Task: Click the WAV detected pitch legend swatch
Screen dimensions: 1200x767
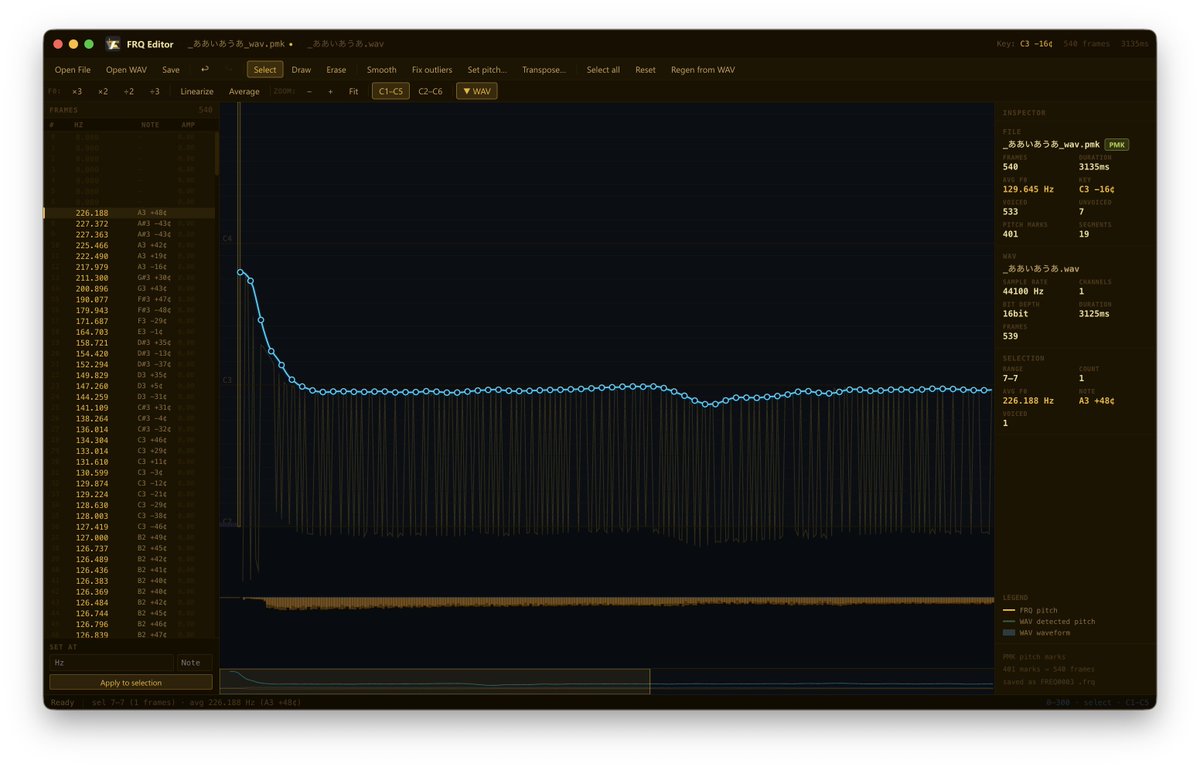Action: click(x=1009, y=622)
